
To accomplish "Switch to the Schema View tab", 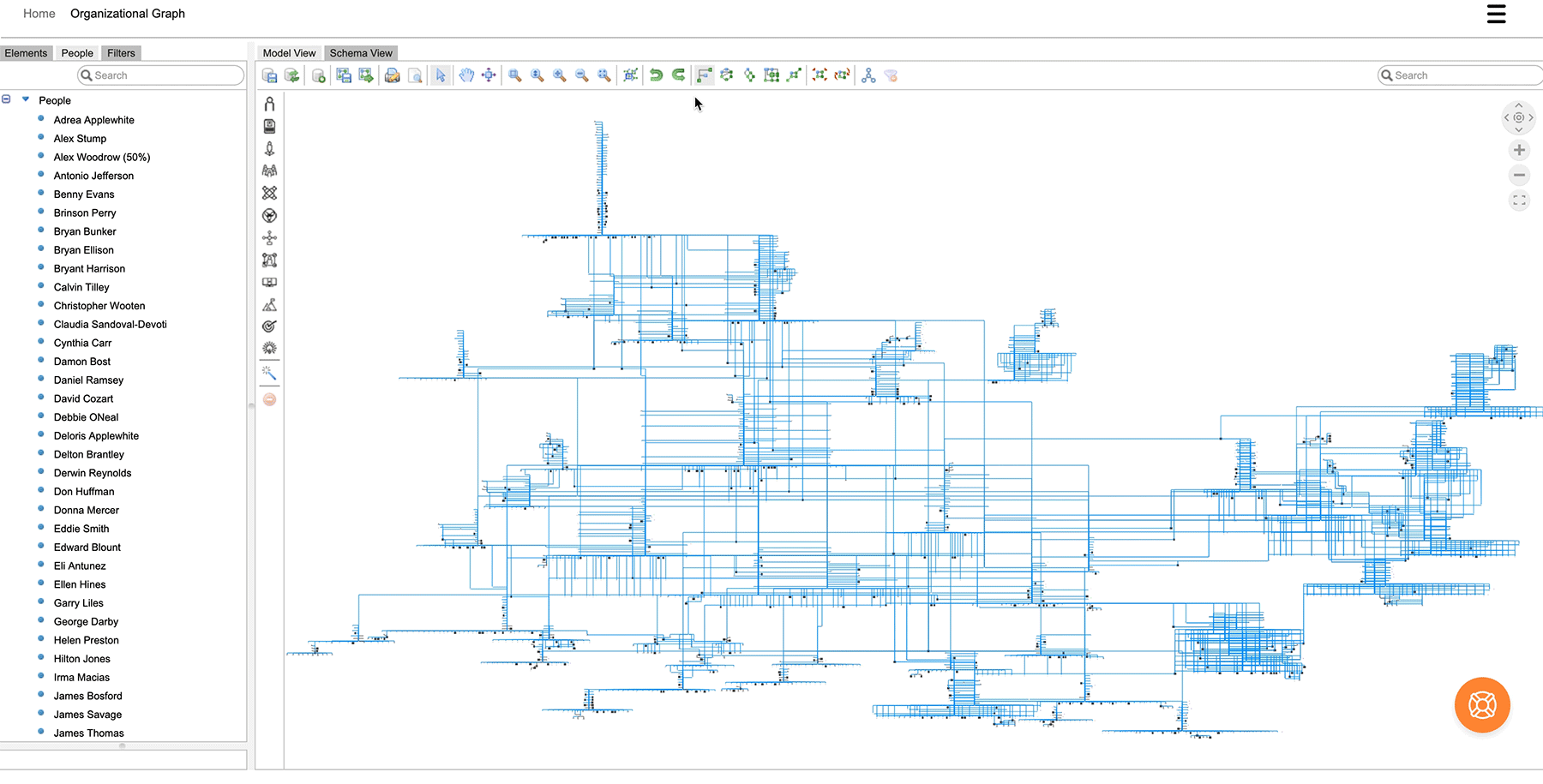I will 361,53.
